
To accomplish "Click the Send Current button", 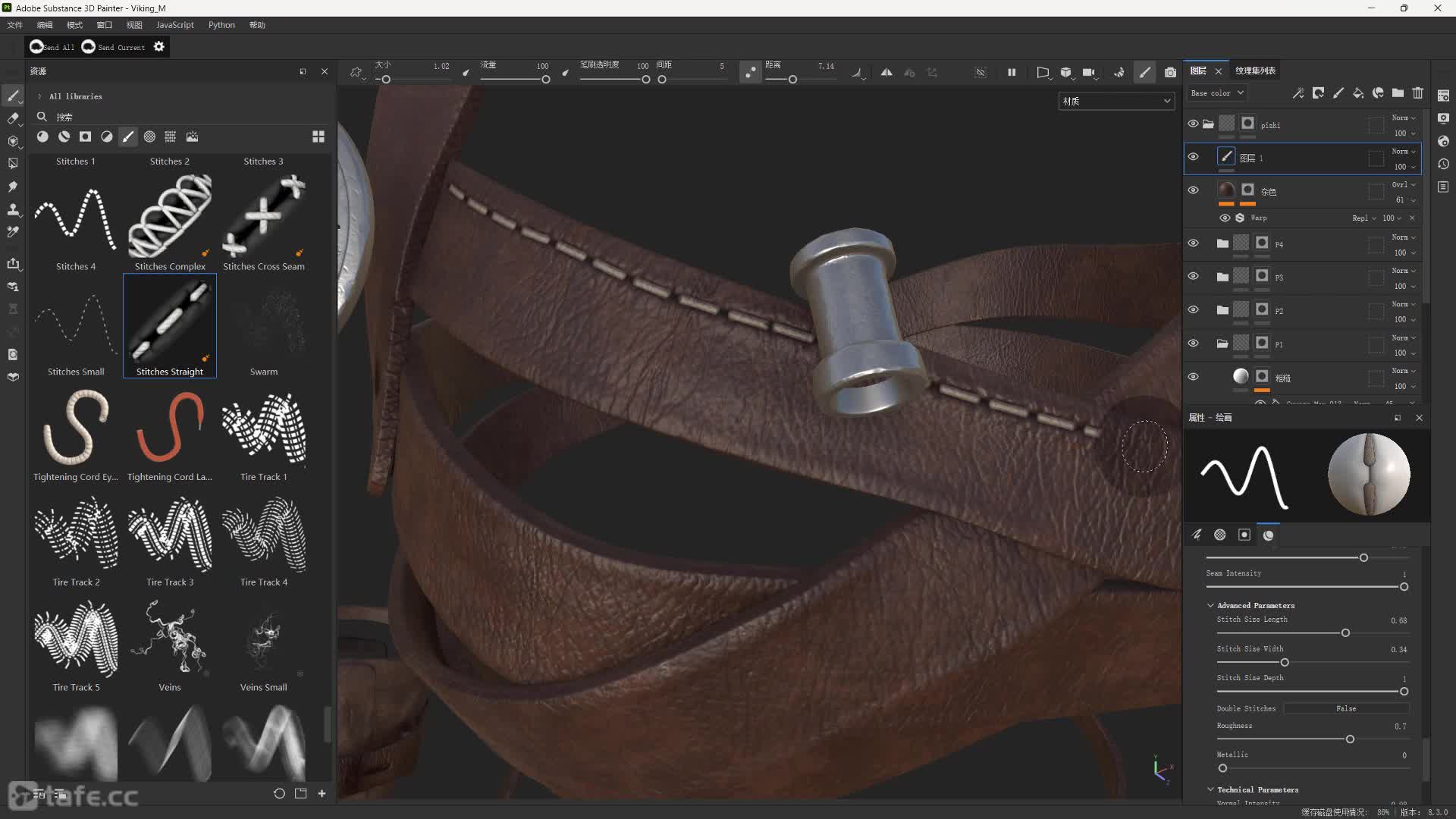I will [x=113, y=47].
